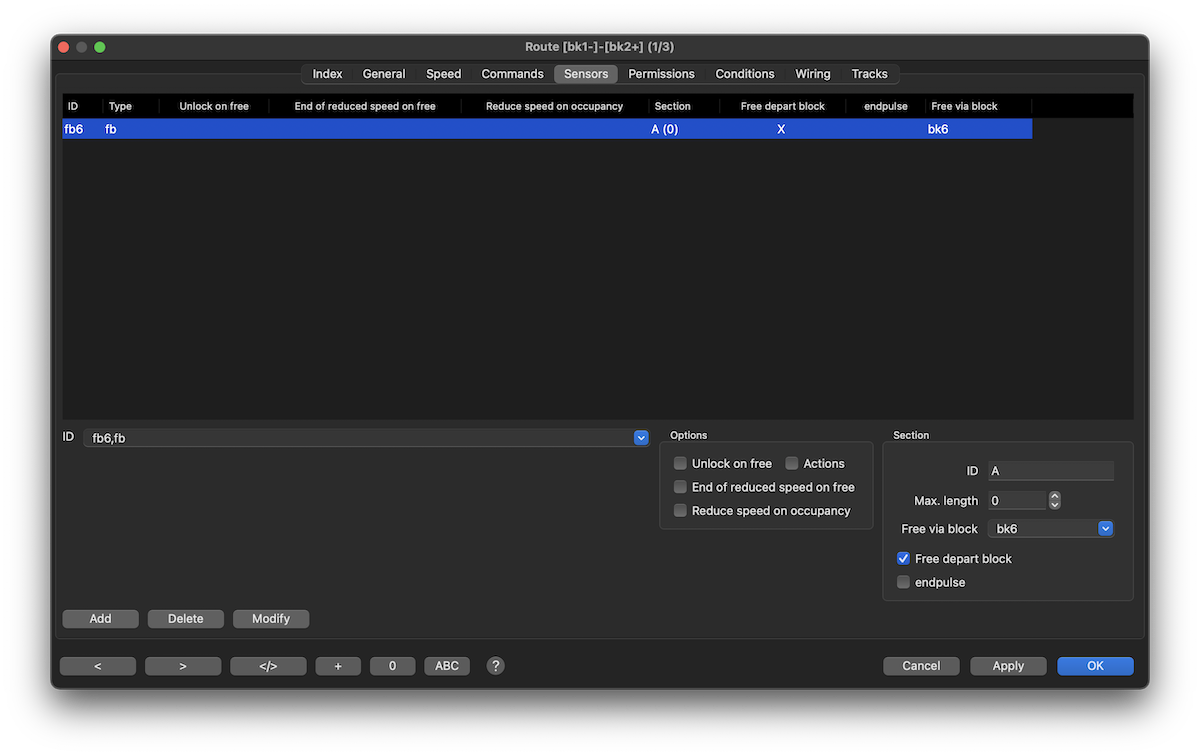
Task: Enable the Unlock on free checkbox
Action: (681, 464)
